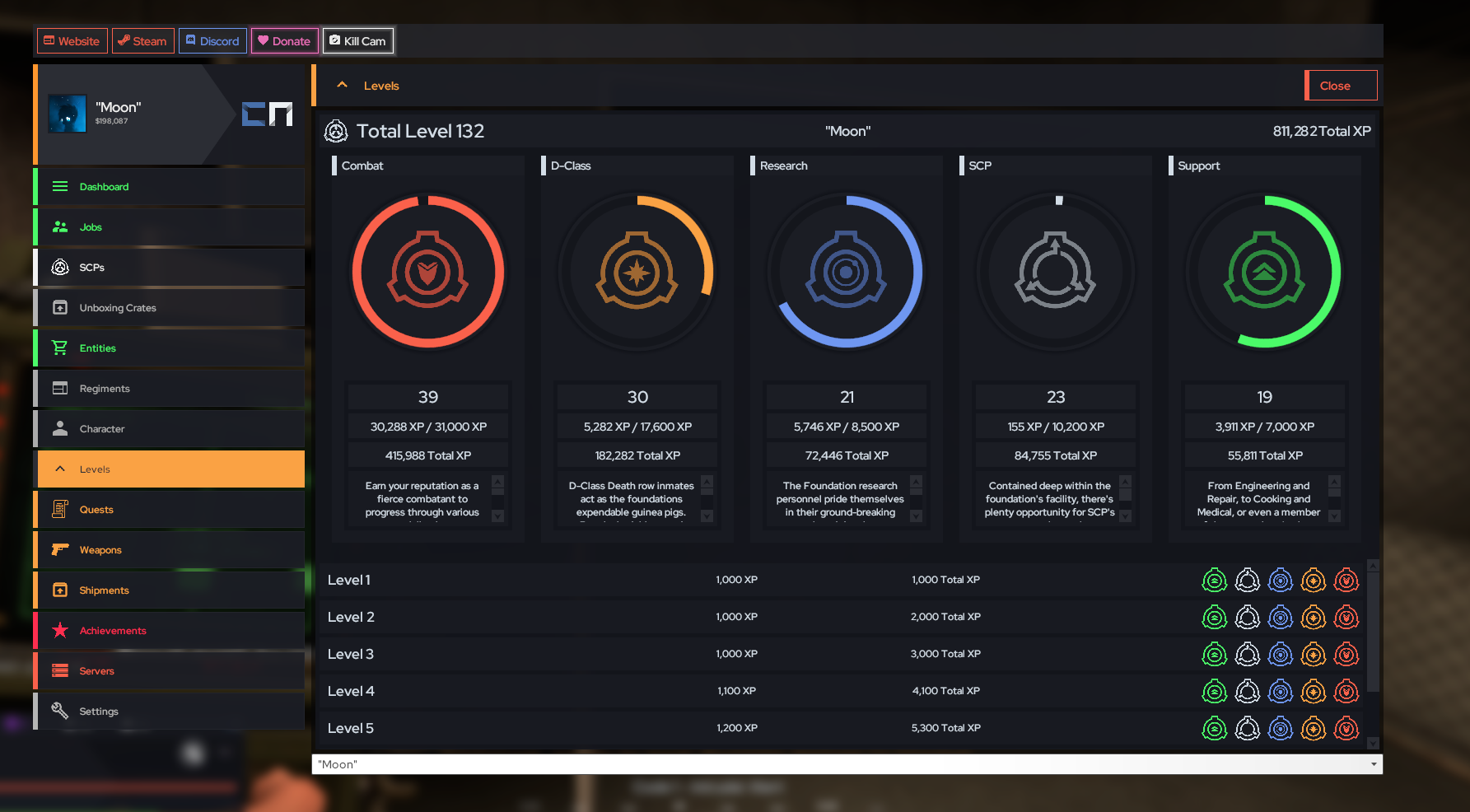The height and width of the screenshot is (812, 1470).
Task: Click the orange D-Class emblem
Action: pyautogui.click(x=637, y=270)
